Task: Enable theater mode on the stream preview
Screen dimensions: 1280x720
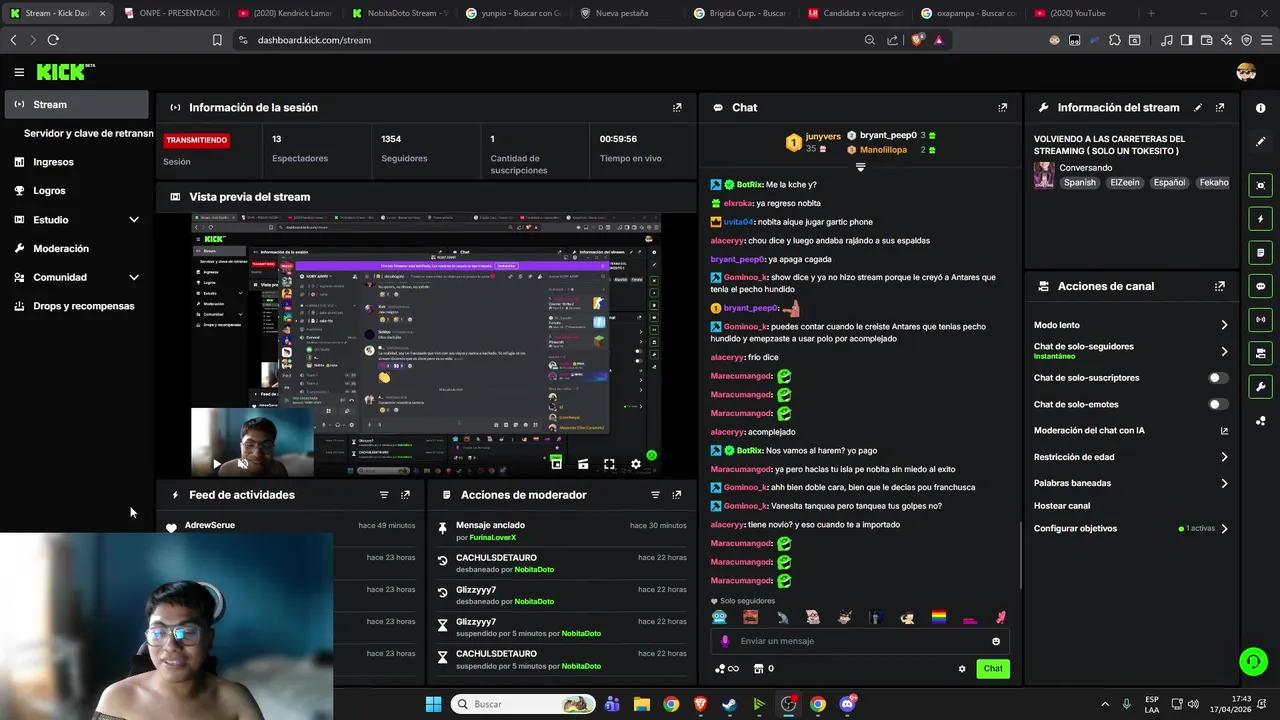Action: pyautogui.click(x=583, y=464)
